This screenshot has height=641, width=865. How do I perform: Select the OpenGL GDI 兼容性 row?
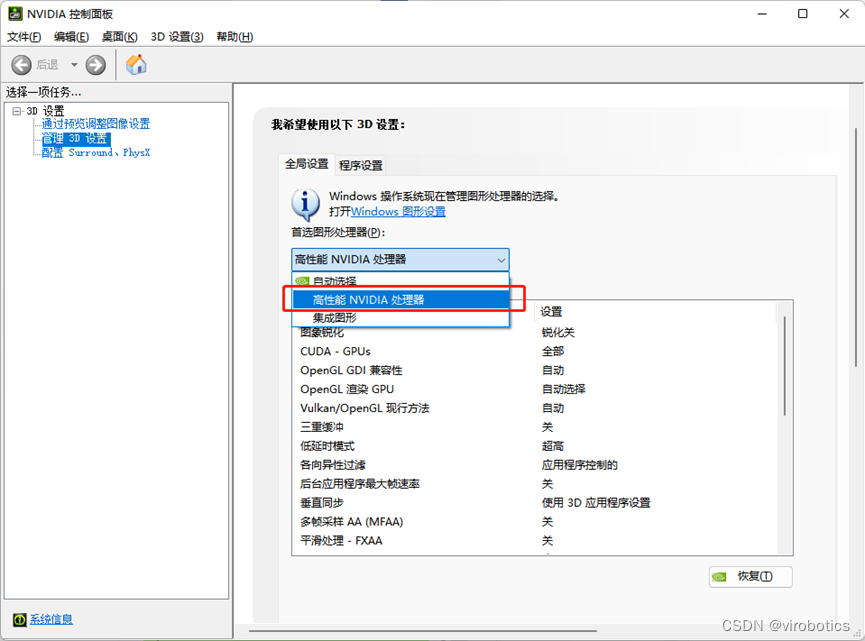(x=534, y=370)
